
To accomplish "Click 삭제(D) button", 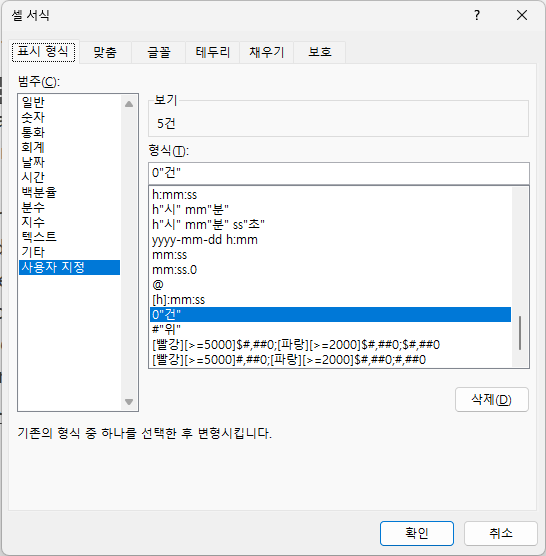I will point(492,400).
